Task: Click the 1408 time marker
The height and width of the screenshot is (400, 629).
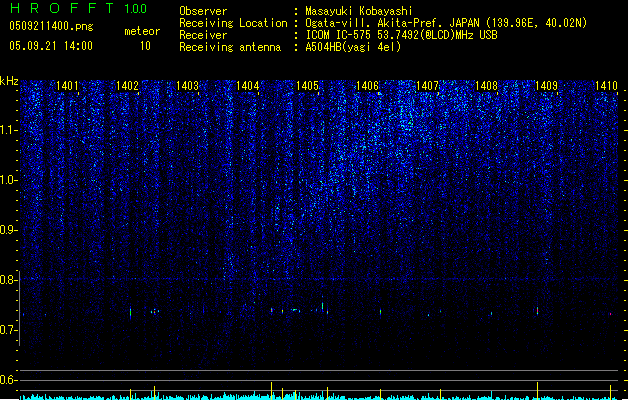Action: [x=486, y=85]
